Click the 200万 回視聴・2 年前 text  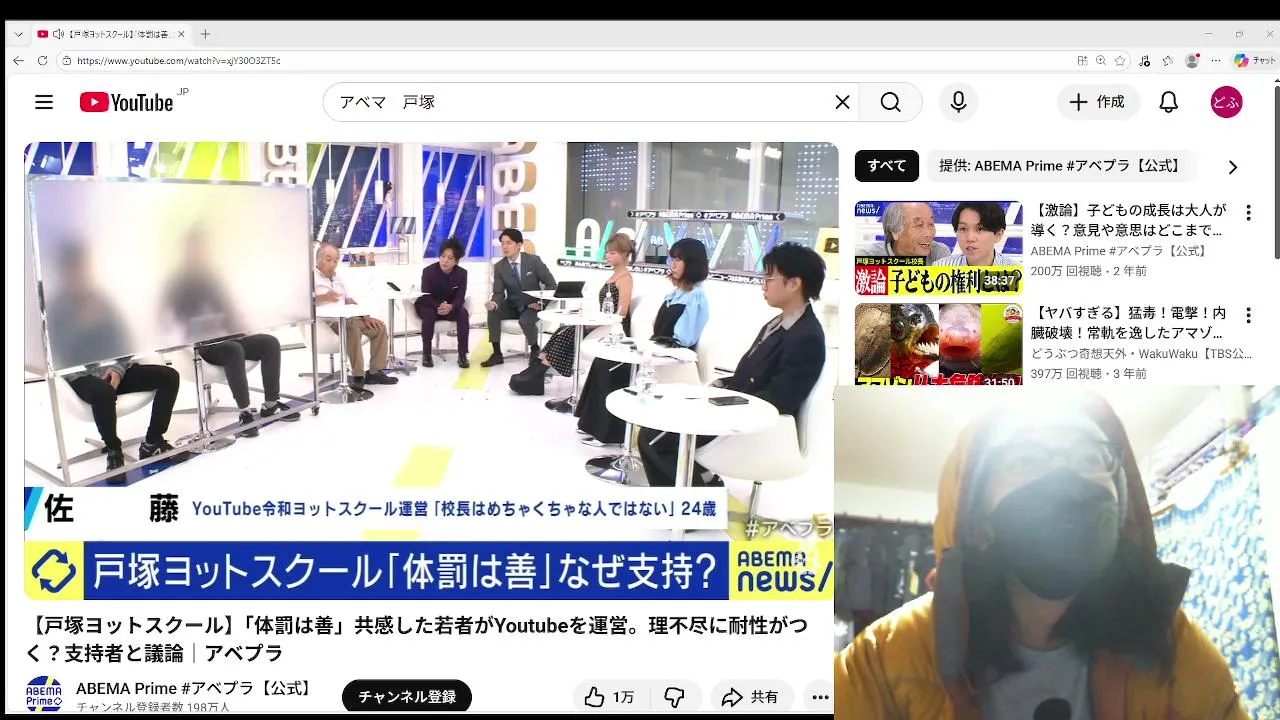point(1089,271)
